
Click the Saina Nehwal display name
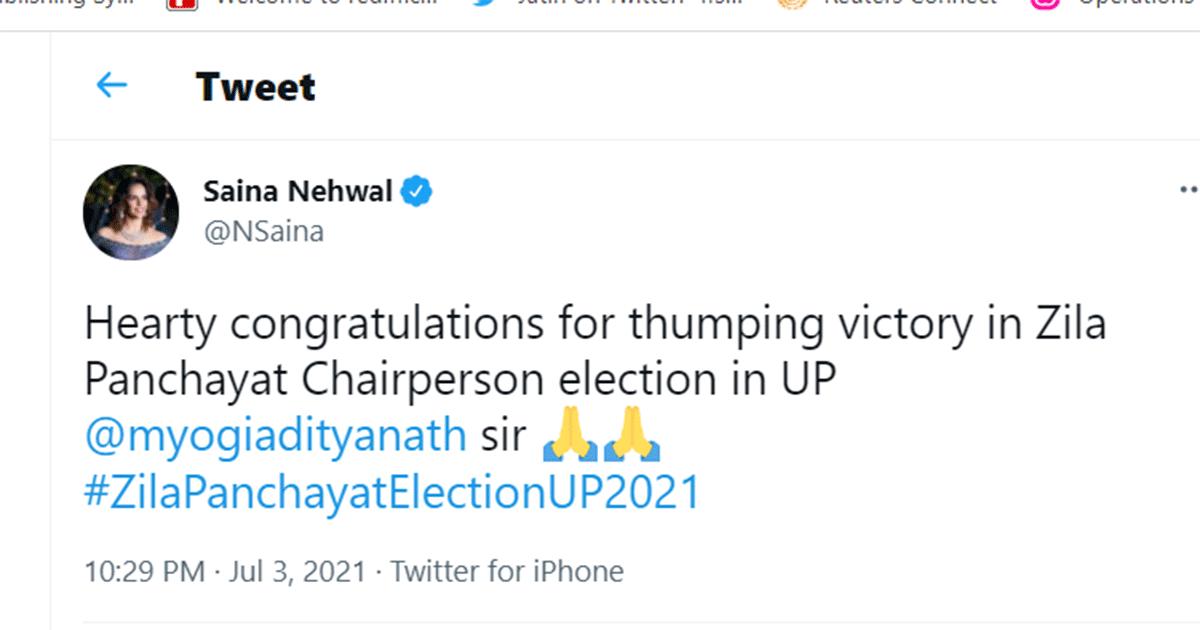tap(298, 191)
